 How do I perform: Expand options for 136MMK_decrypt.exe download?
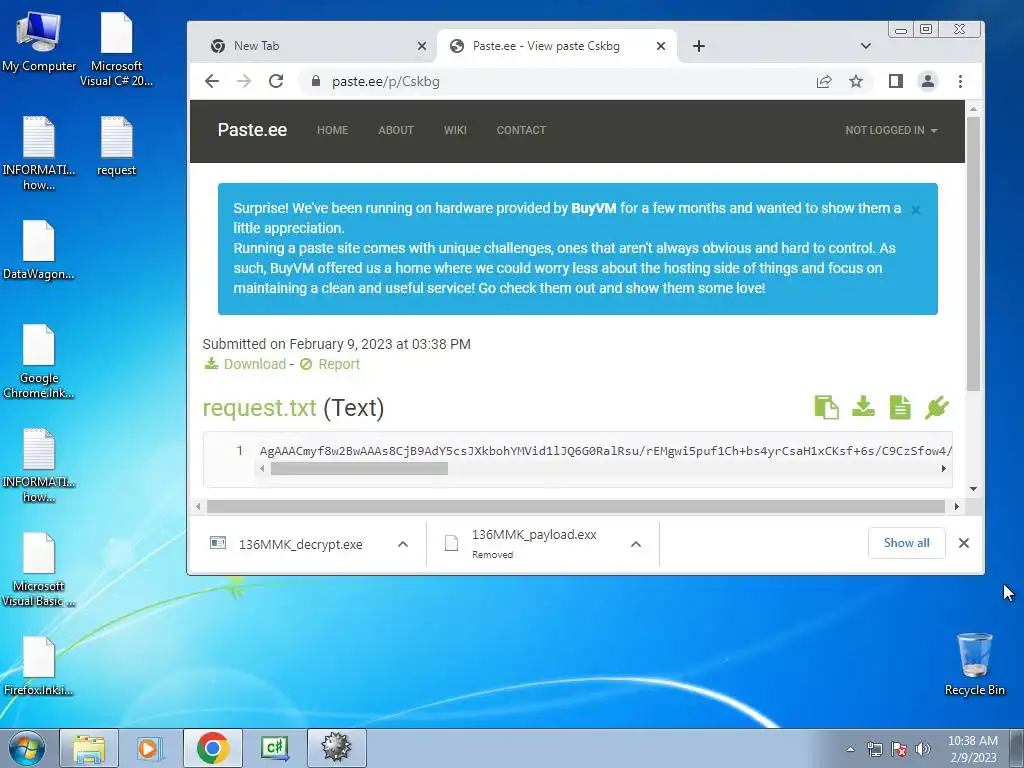point(403,544)
